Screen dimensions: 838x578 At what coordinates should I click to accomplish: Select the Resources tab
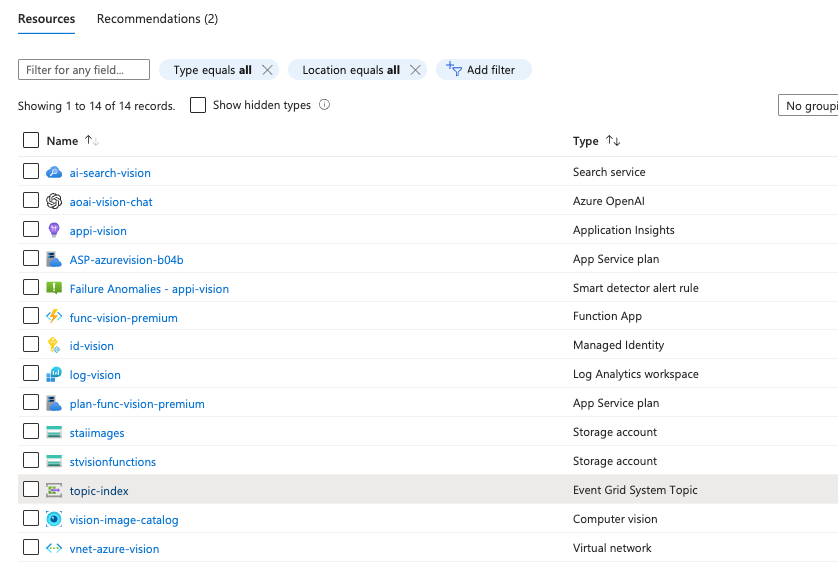point(46,19)
